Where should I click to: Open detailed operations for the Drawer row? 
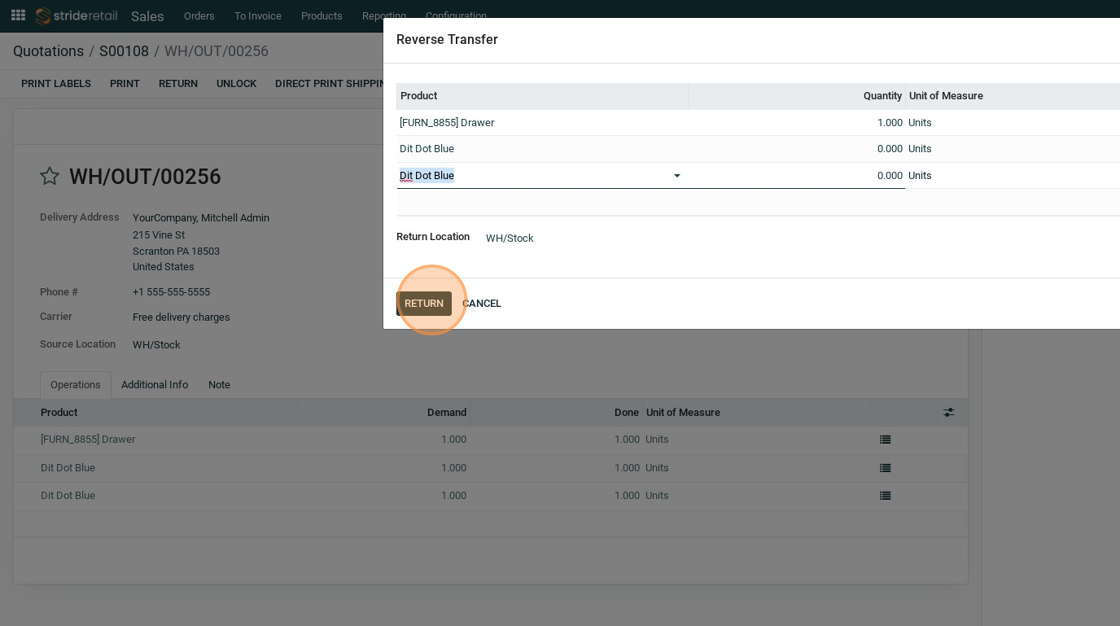tap(885, 439)
